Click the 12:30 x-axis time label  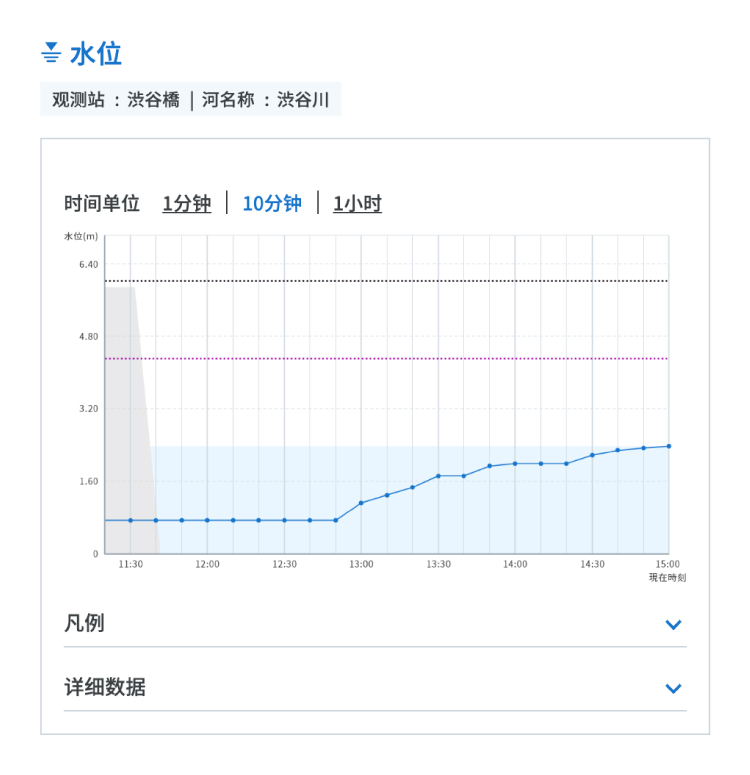point(285,564)
